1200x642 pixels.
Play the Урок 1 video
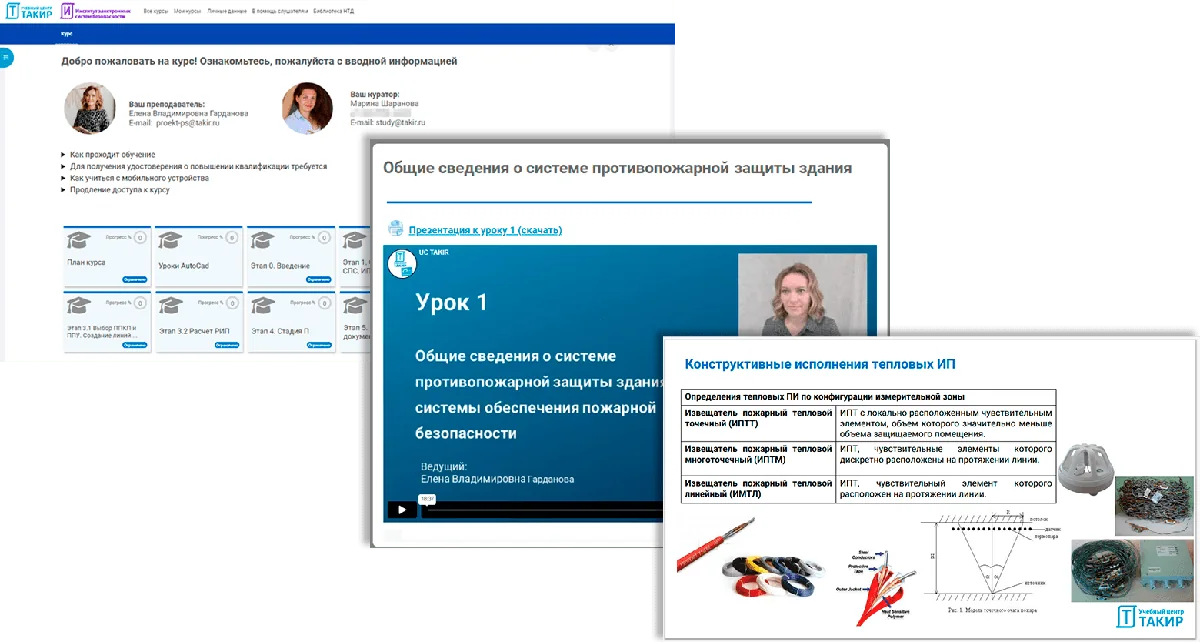coord(401,509)
